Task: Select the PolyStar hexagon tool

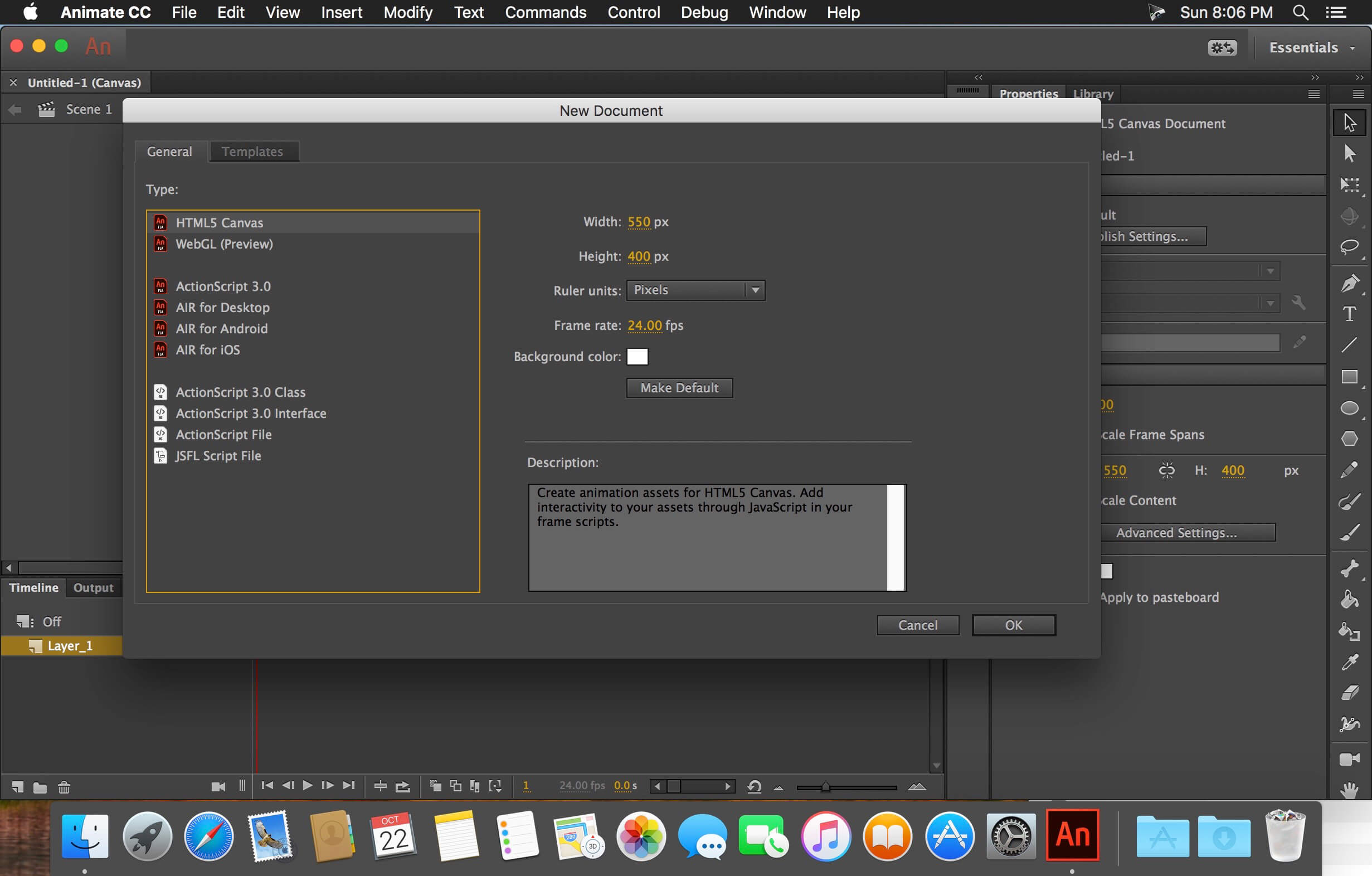Action: click(1349, 439)
